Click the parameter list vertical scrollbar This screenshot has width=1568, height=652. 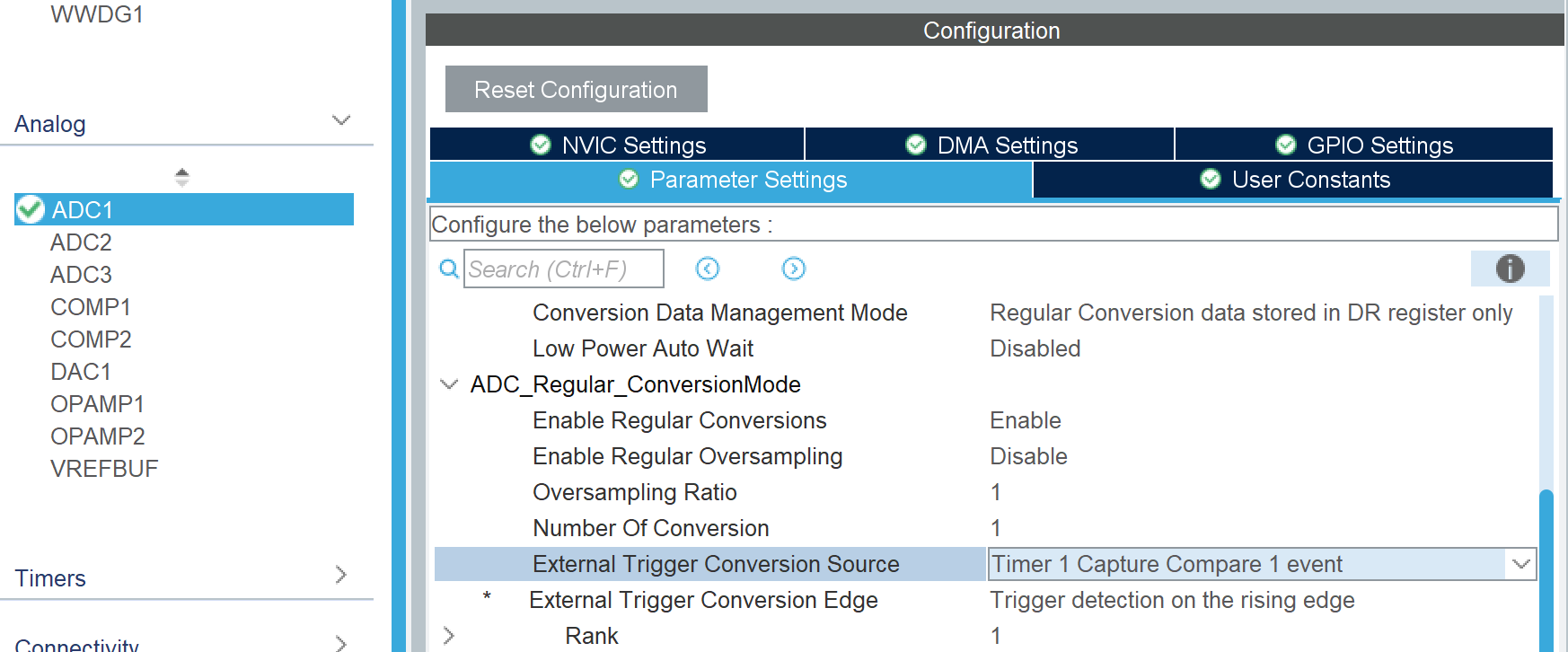click(1546, 566)
